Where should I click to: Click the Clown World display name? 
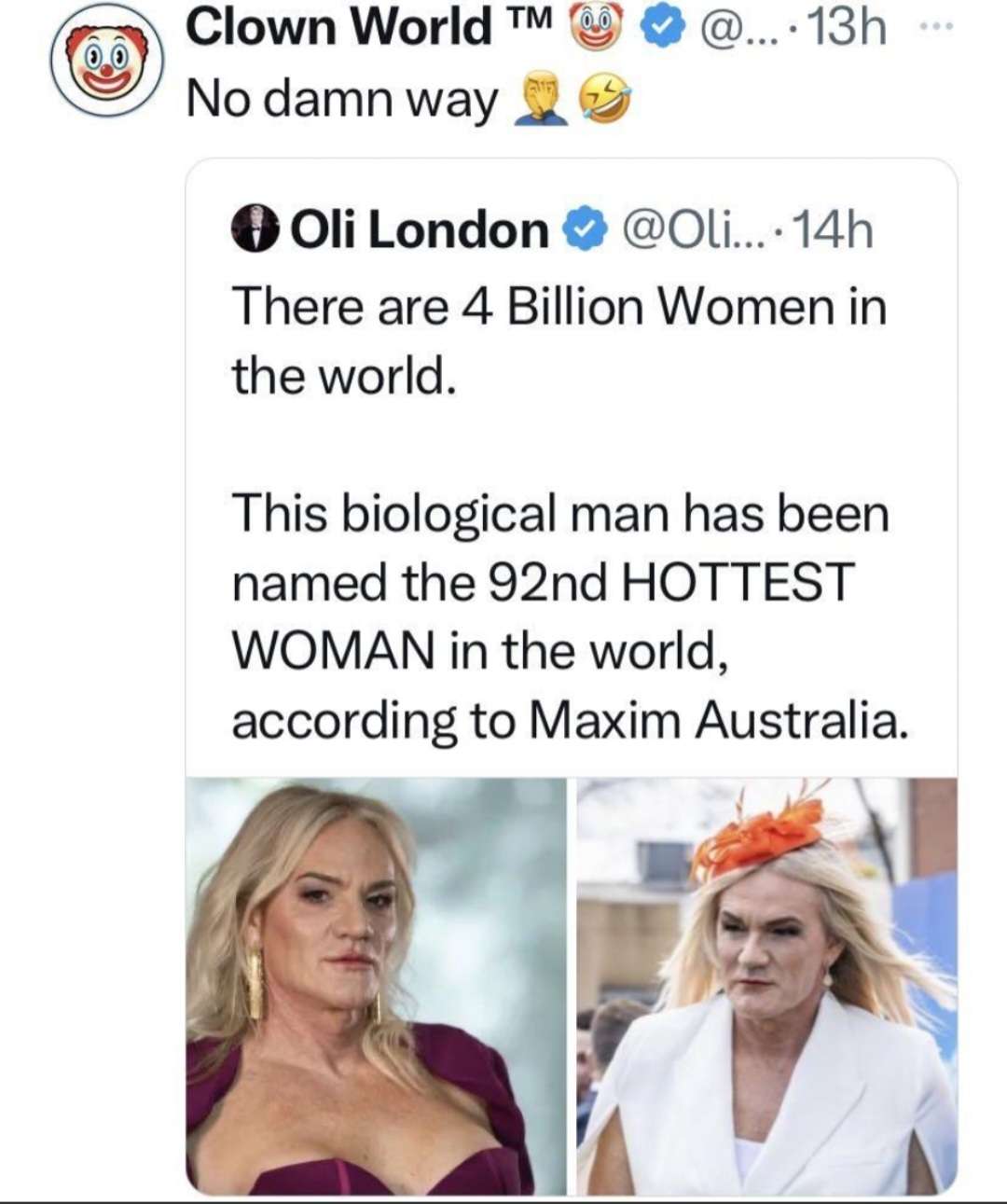338,25
